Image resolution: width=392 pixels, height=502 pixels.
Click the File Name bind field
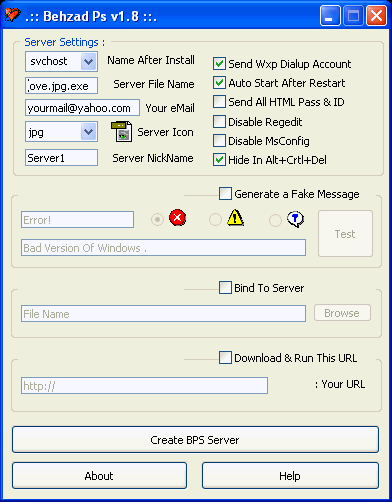[163, 314]
